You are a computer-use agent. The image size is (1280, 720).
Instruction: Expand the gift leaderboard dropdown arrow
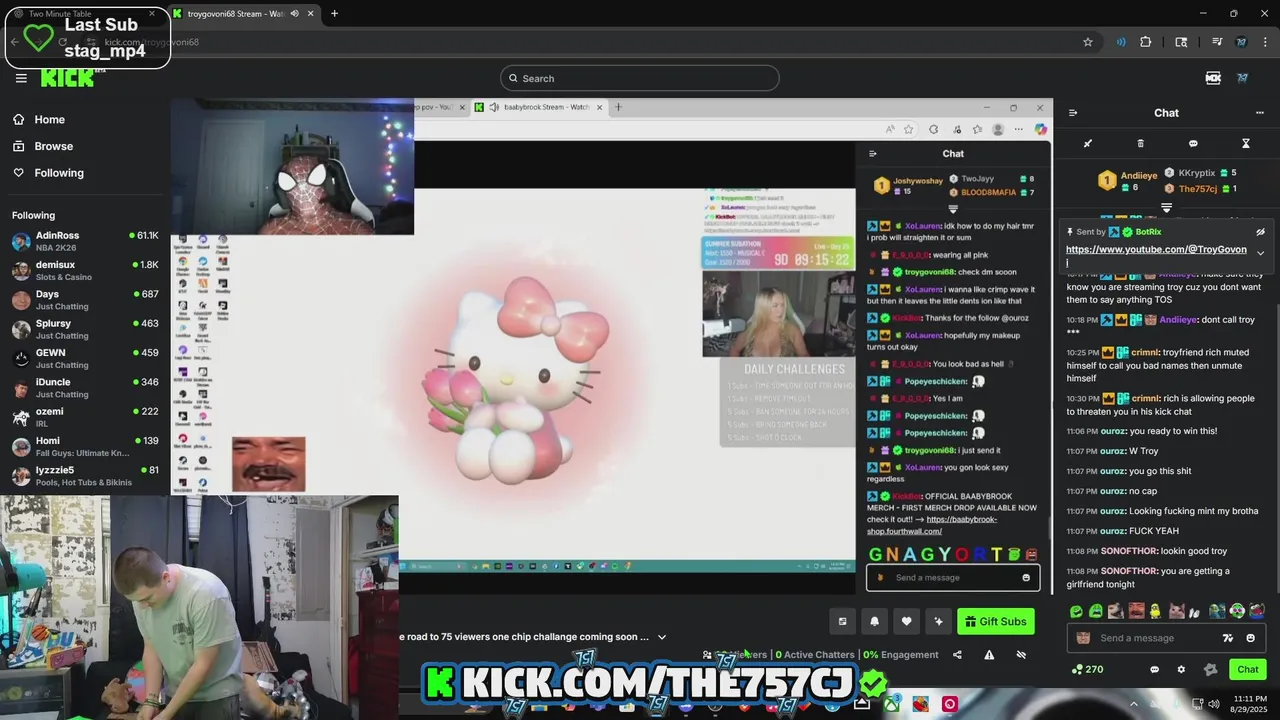[x=1166, y=208]
